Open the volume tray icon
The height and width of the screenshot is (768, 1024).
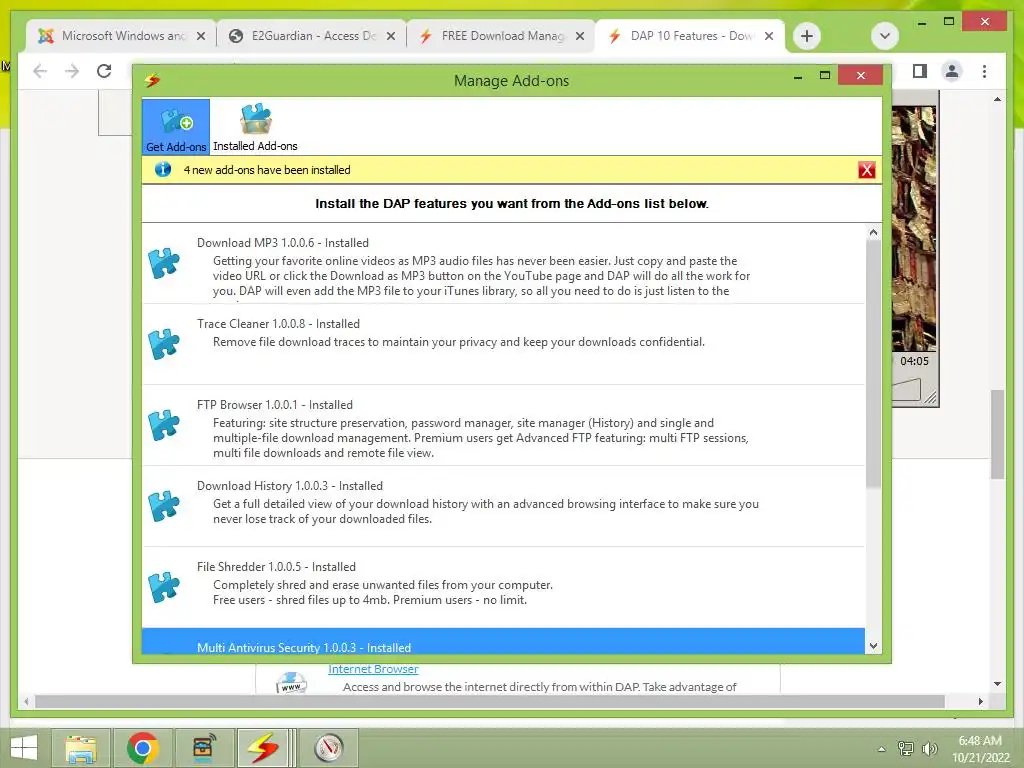click(930, 748)
